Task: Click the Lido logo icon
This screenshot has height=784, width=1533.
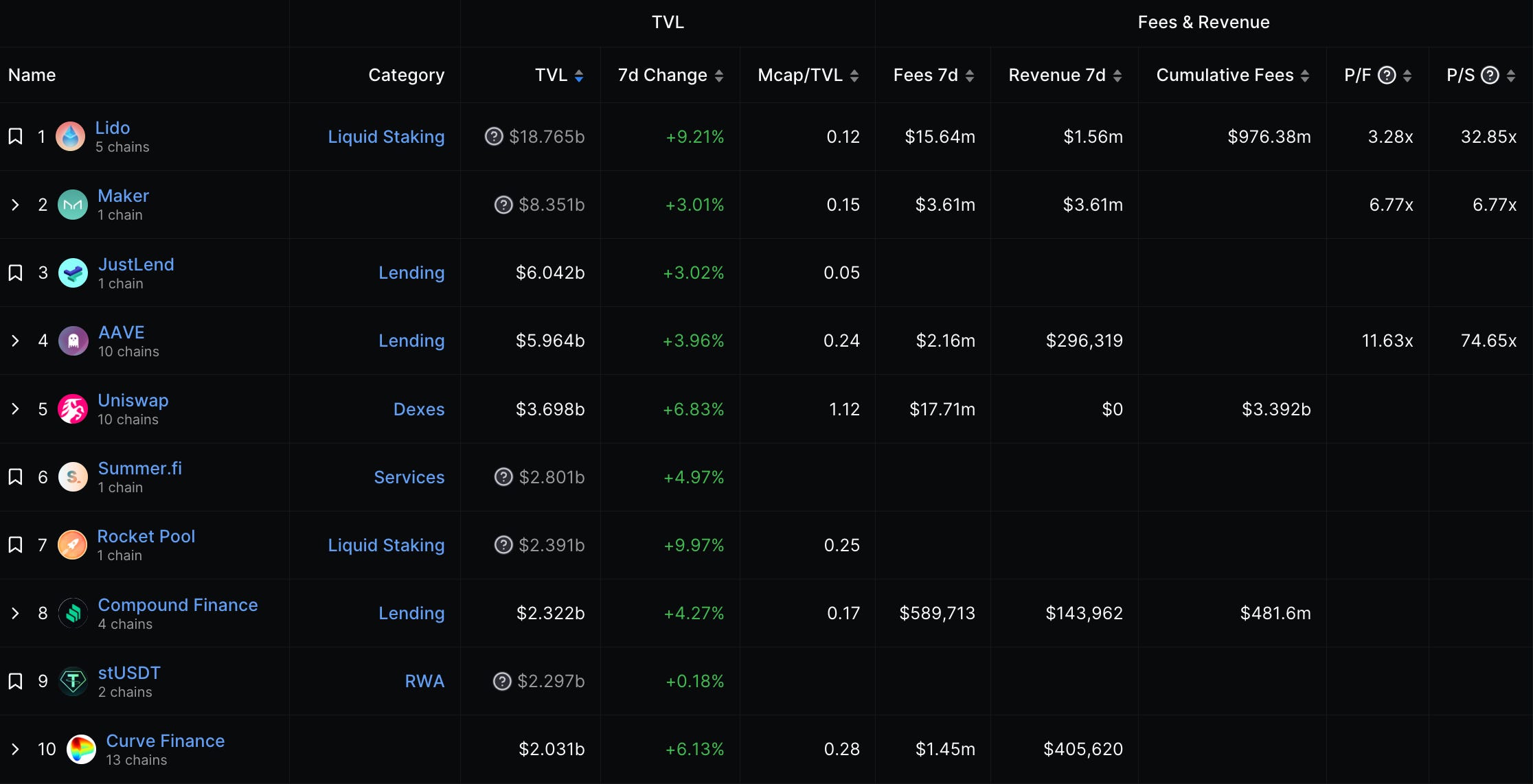Action: point(70,137)
